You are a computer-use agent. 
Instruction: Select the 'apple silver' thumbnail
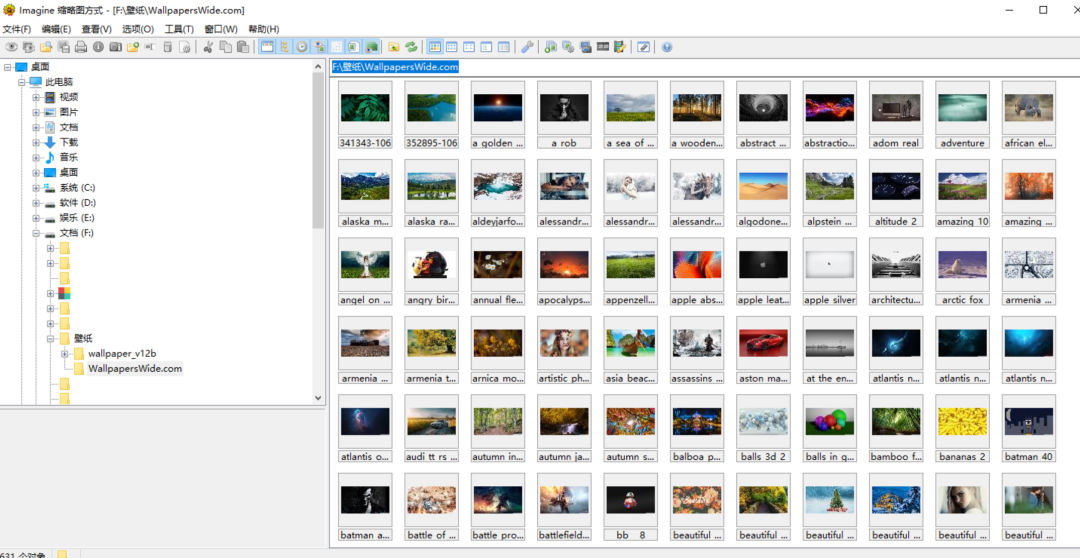(x=829, y=272)
